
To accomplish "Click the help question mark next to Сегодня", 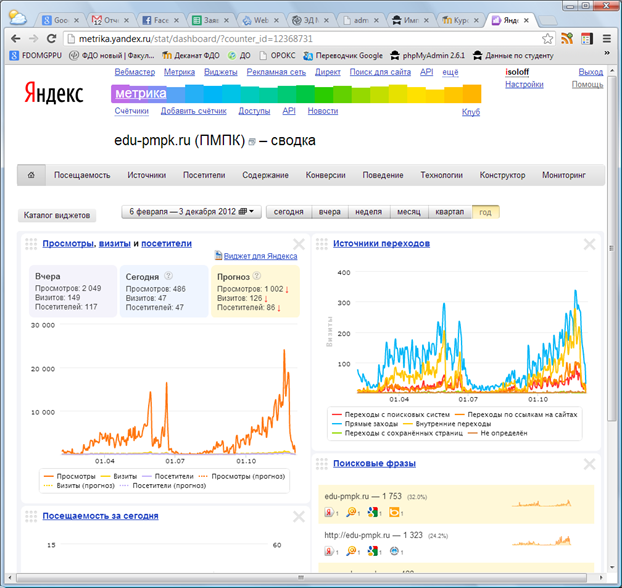I will coord(168,275).
